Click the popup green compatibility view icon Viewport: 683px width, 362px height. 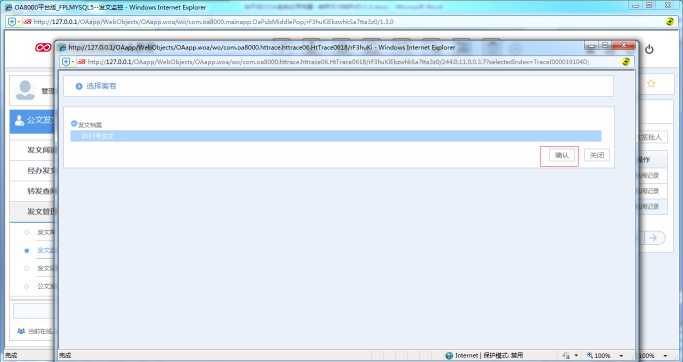(x=626, y=62)
